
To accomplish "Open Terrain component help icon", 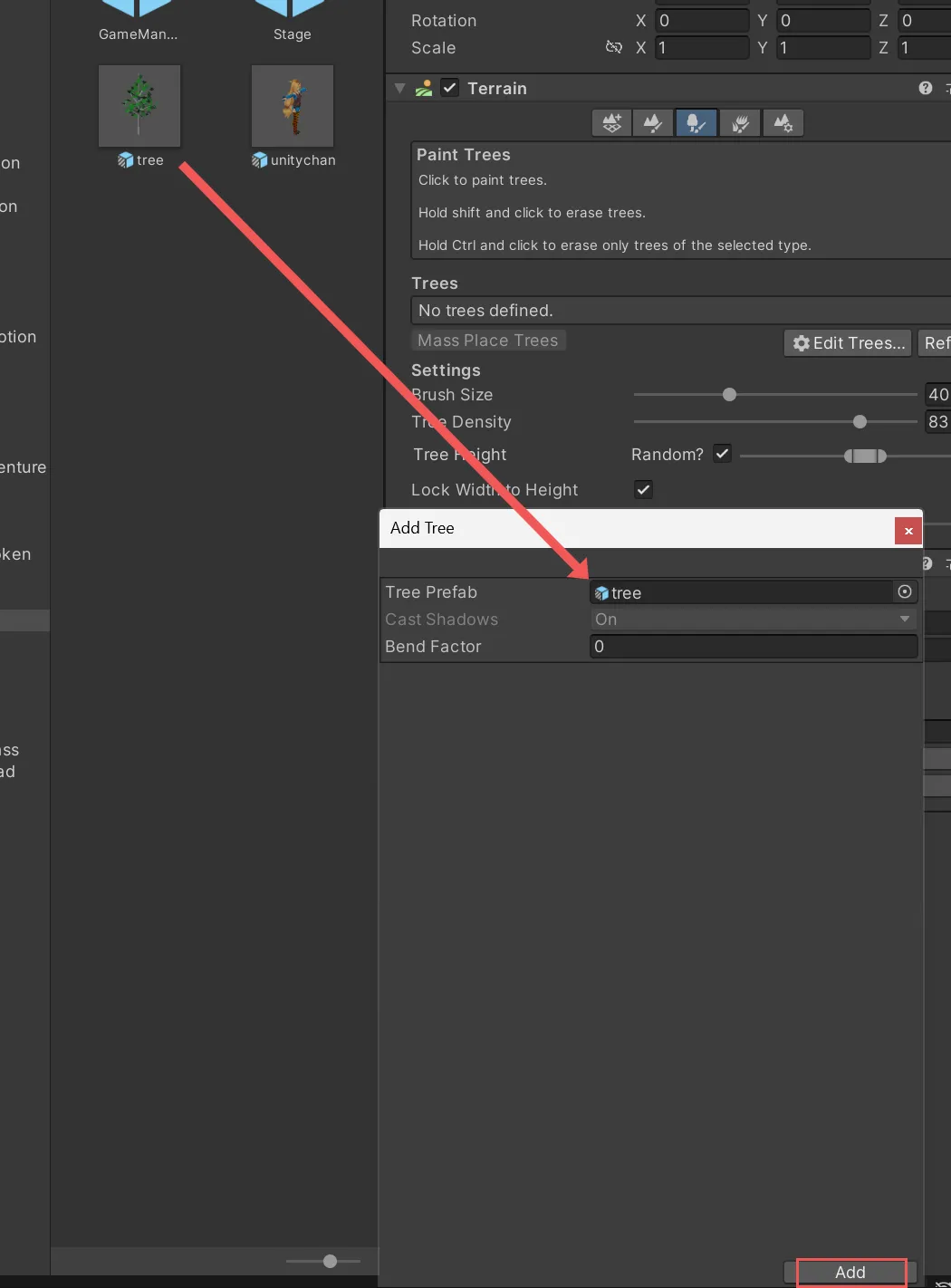I will pyautogui.click(x=925, y=88).
